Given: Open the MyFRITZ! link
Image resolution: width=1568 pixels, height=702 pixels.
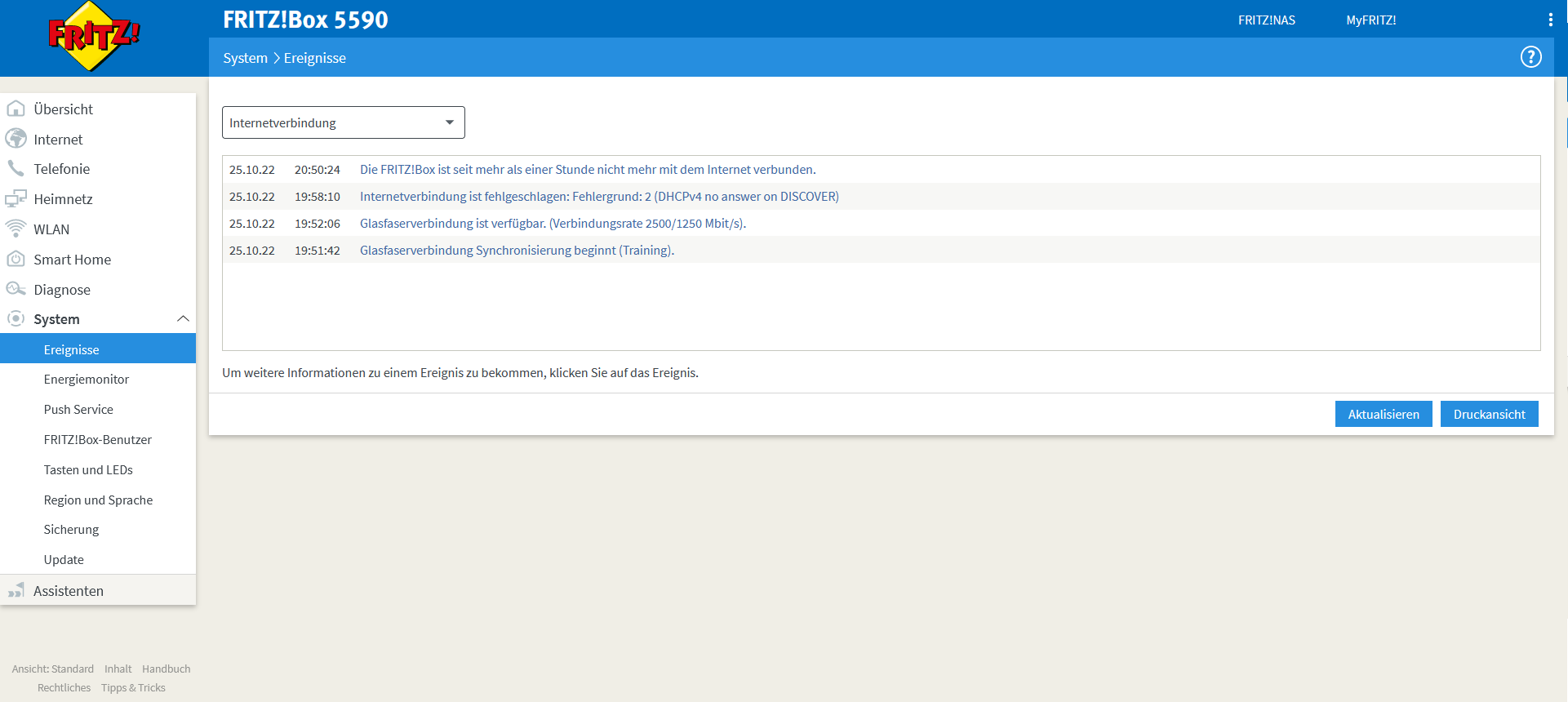Looking at the screenshot, I should point(1370,20).
